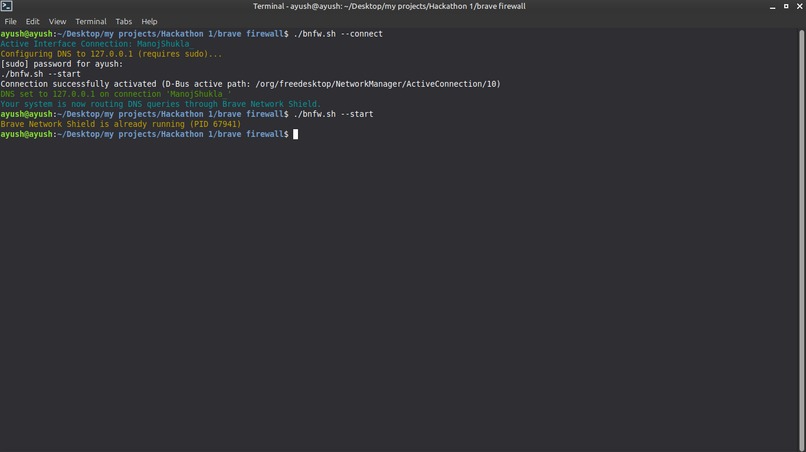806x452 pixels.
Task: Click the D-Bus path '/org/freedesktop/NetworkManager/ActiveConnection/10'
Action: [x=376, y=84]
